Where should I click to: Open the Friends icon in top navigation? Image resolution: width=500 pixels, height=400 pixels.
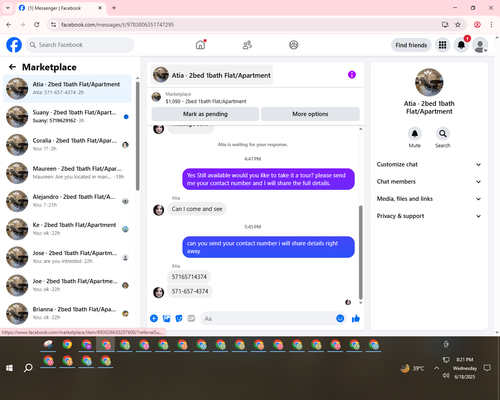247,45
